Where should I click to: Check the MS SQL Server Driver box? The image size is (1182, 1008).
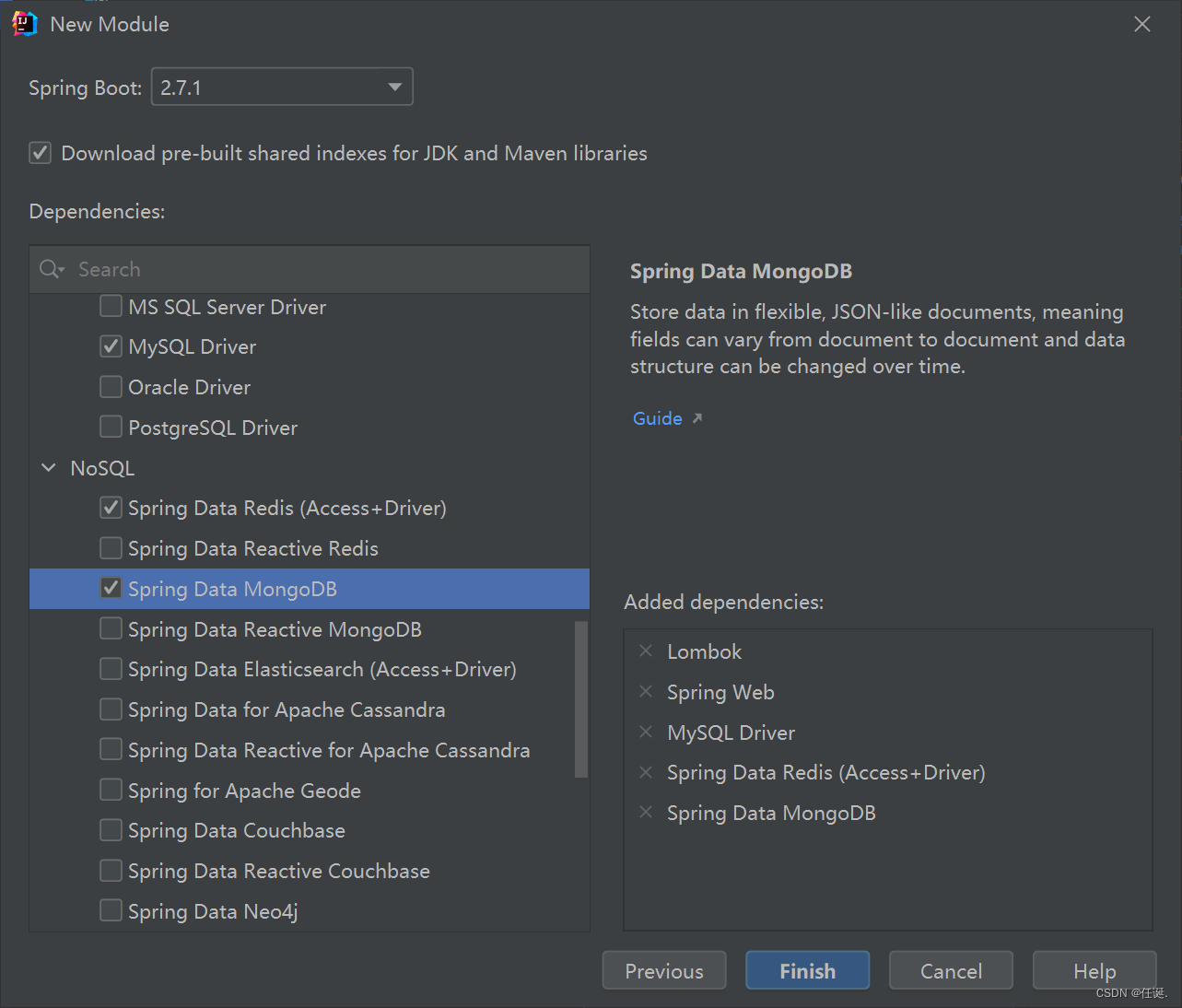[x=111, y=306]
